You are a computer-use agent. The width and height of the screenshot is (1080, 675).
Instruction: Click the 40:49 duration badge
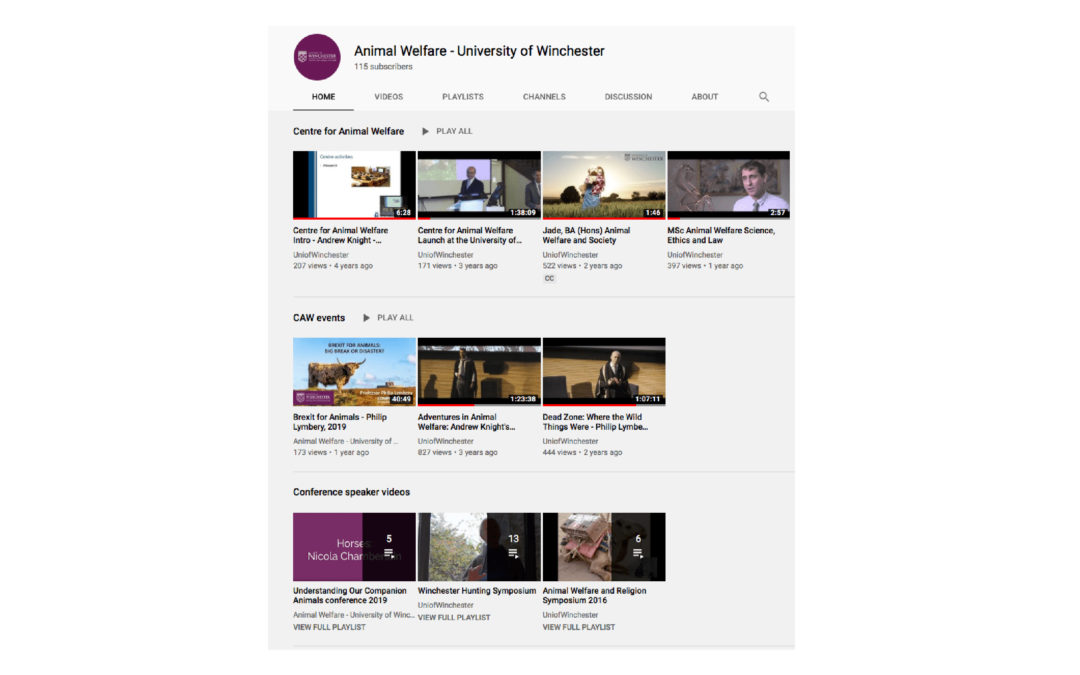401,399
